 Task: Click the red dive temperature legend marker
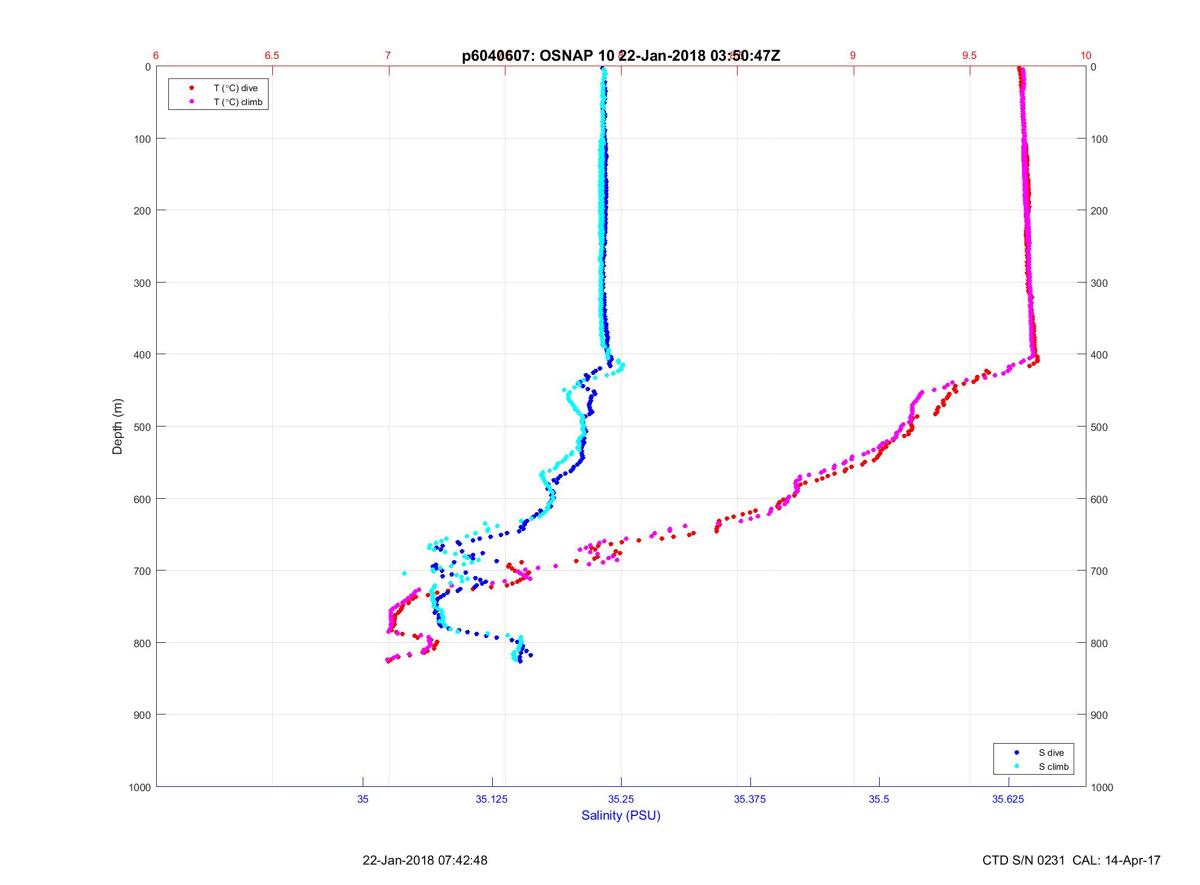191,88
